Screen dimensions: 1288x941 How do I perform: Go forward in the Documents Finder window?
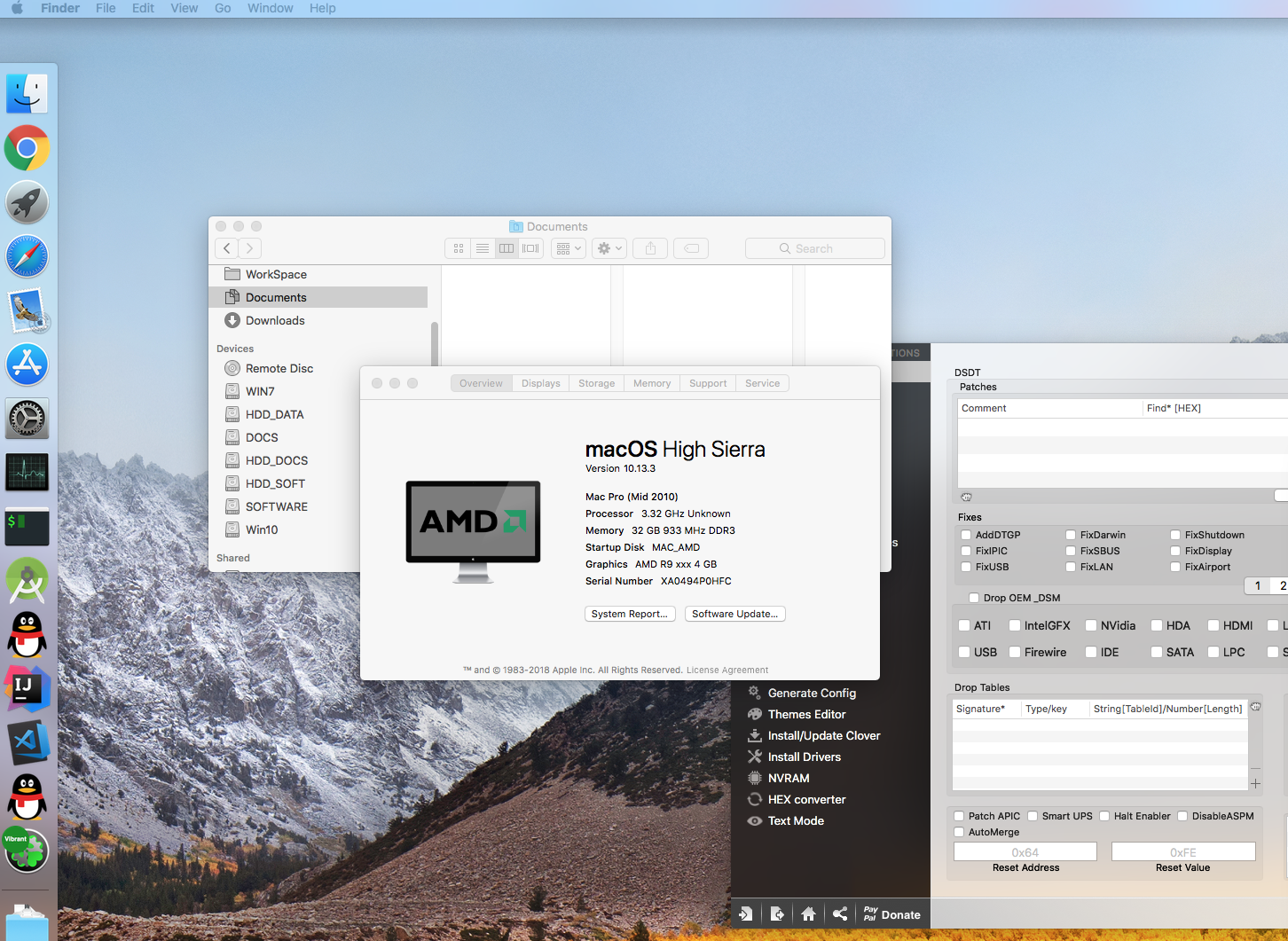(250, 248)
